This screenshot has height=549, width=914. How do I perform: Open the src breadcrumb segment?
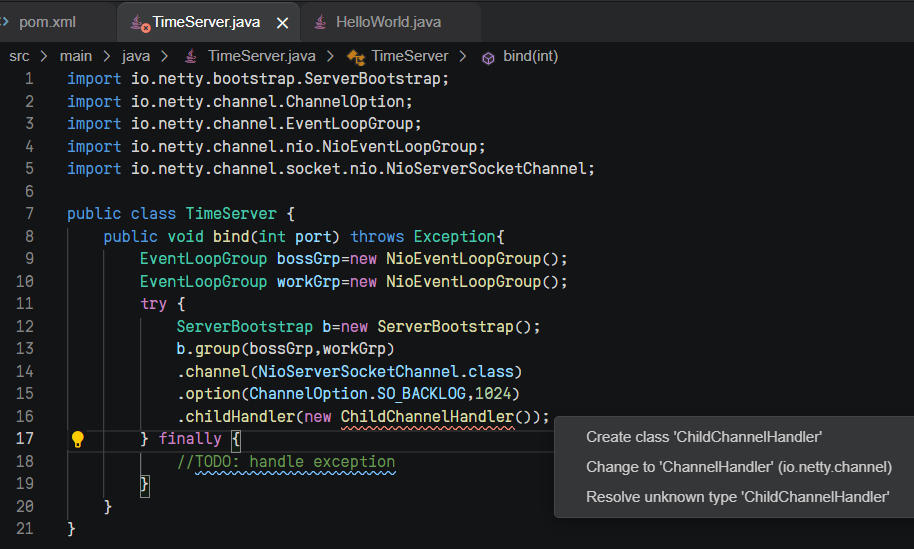click(19, 56)
